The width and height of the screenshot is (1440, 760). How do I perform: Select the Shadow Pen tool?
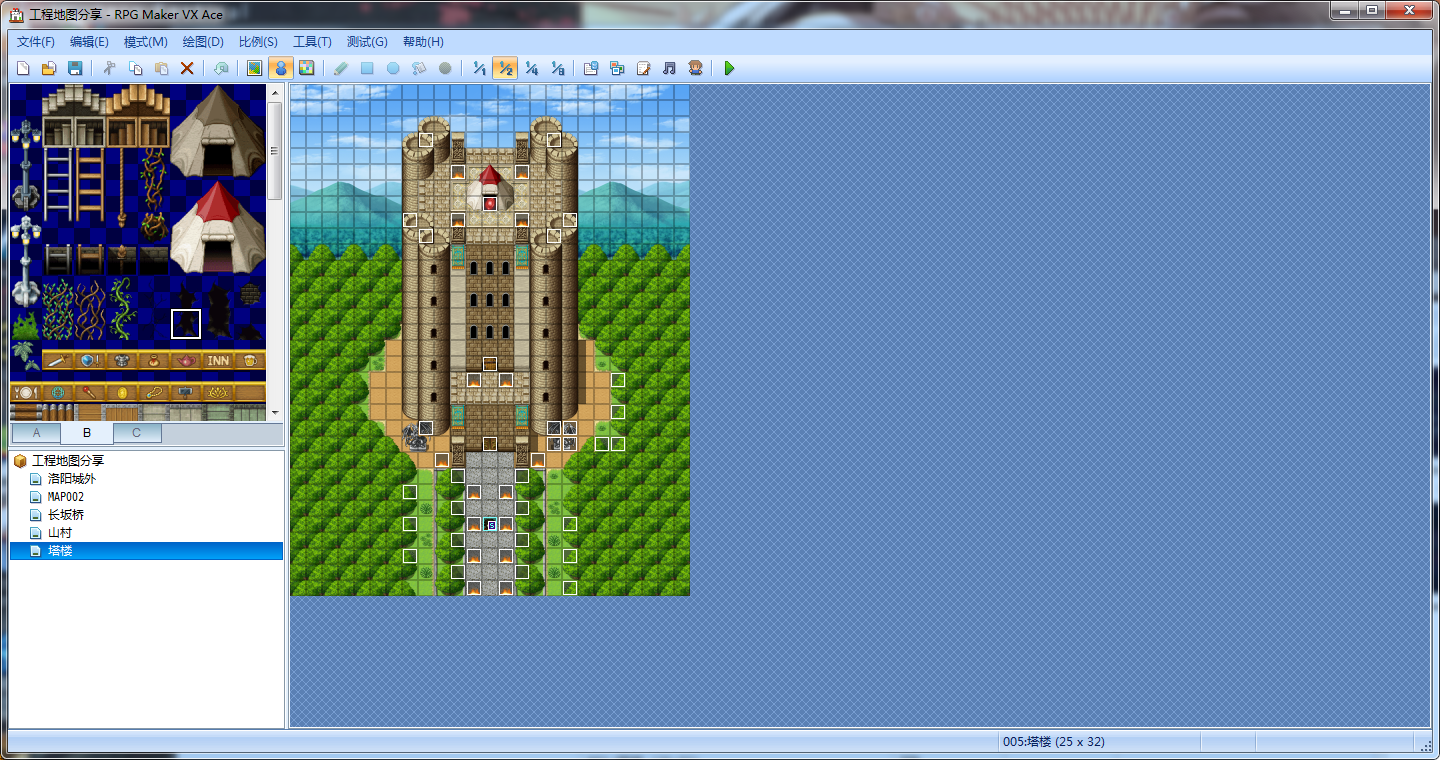click(x=445, y=68)
